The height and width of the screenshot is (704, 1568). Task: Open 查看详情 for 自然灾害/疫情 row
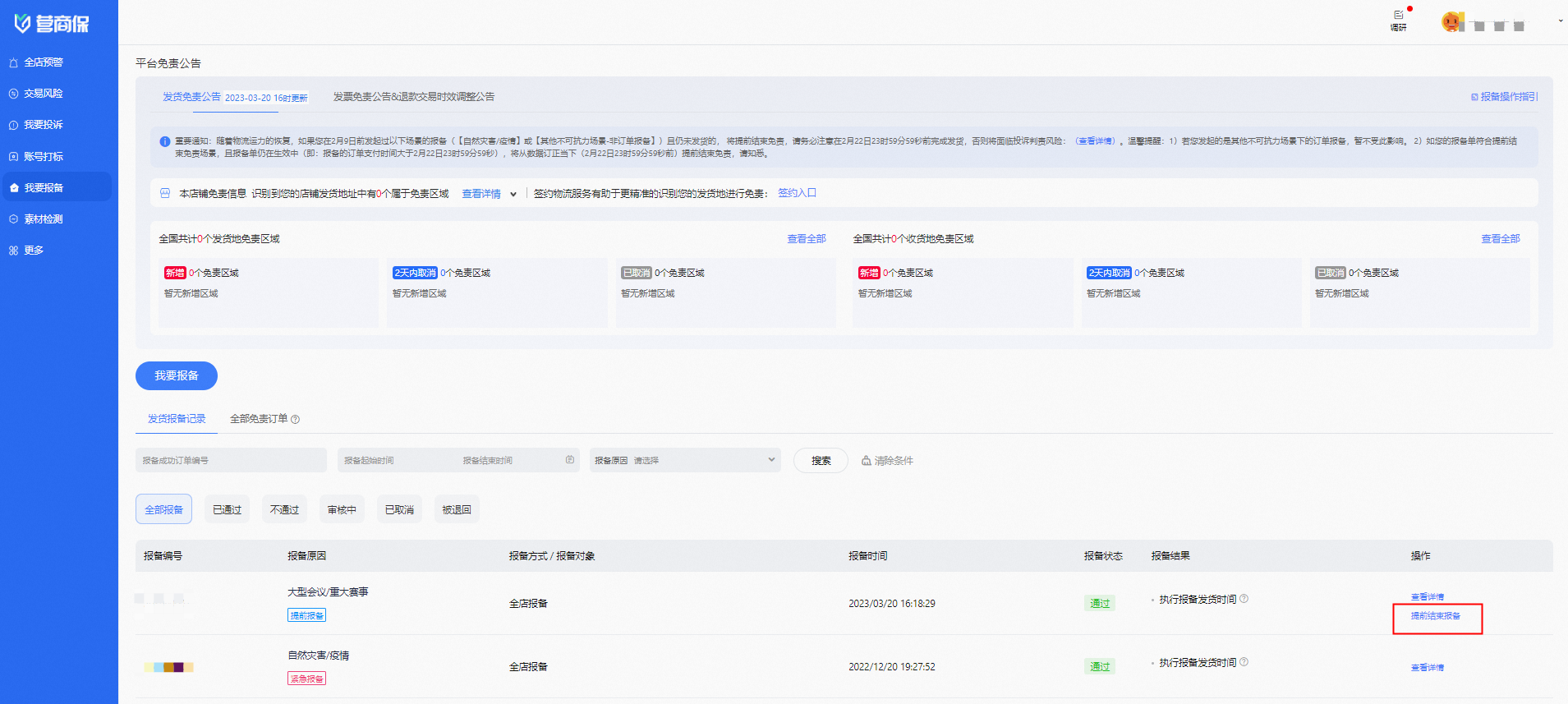(x=1428, y=668)
